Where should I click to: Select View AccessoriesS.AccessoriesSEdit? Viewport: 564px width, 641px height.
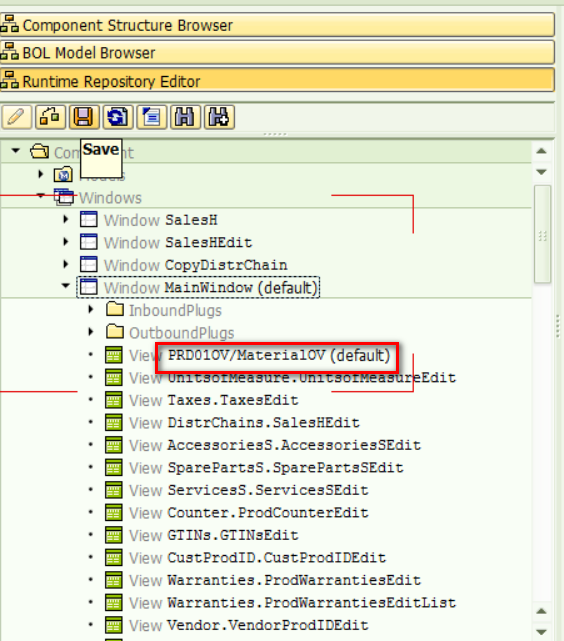275,445
